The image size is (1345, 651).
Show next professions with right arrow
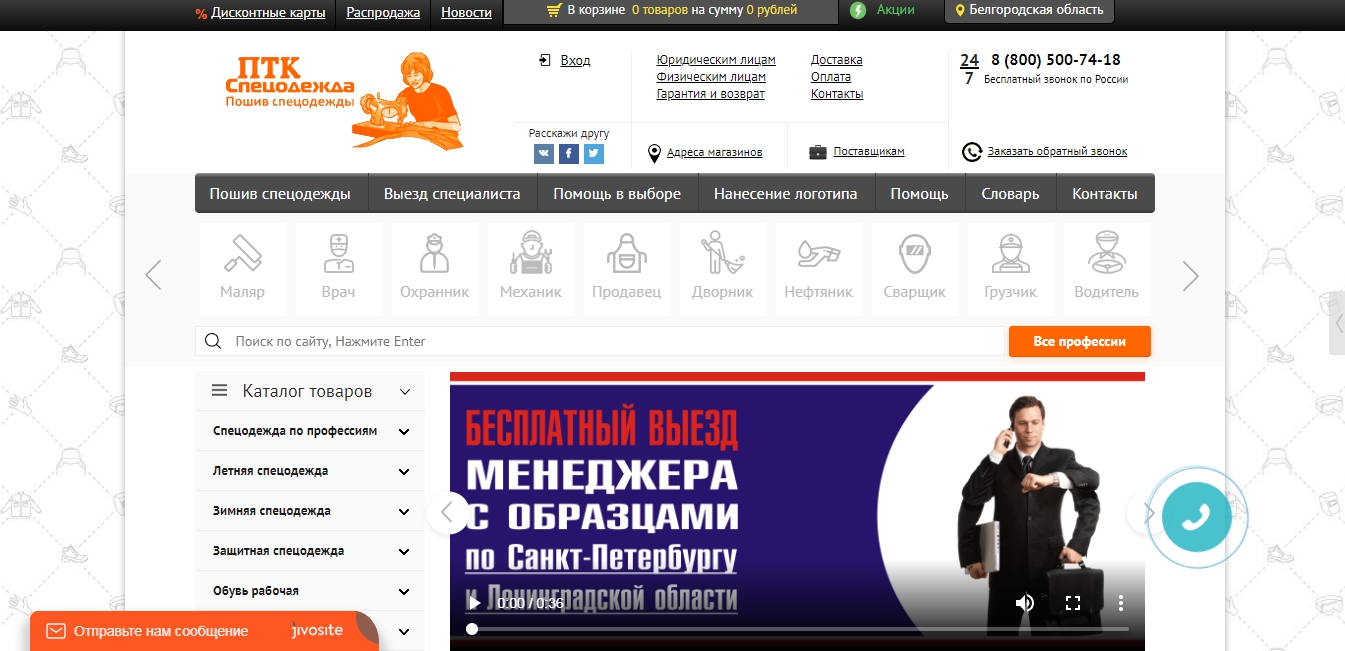(x=1190, y=275)
